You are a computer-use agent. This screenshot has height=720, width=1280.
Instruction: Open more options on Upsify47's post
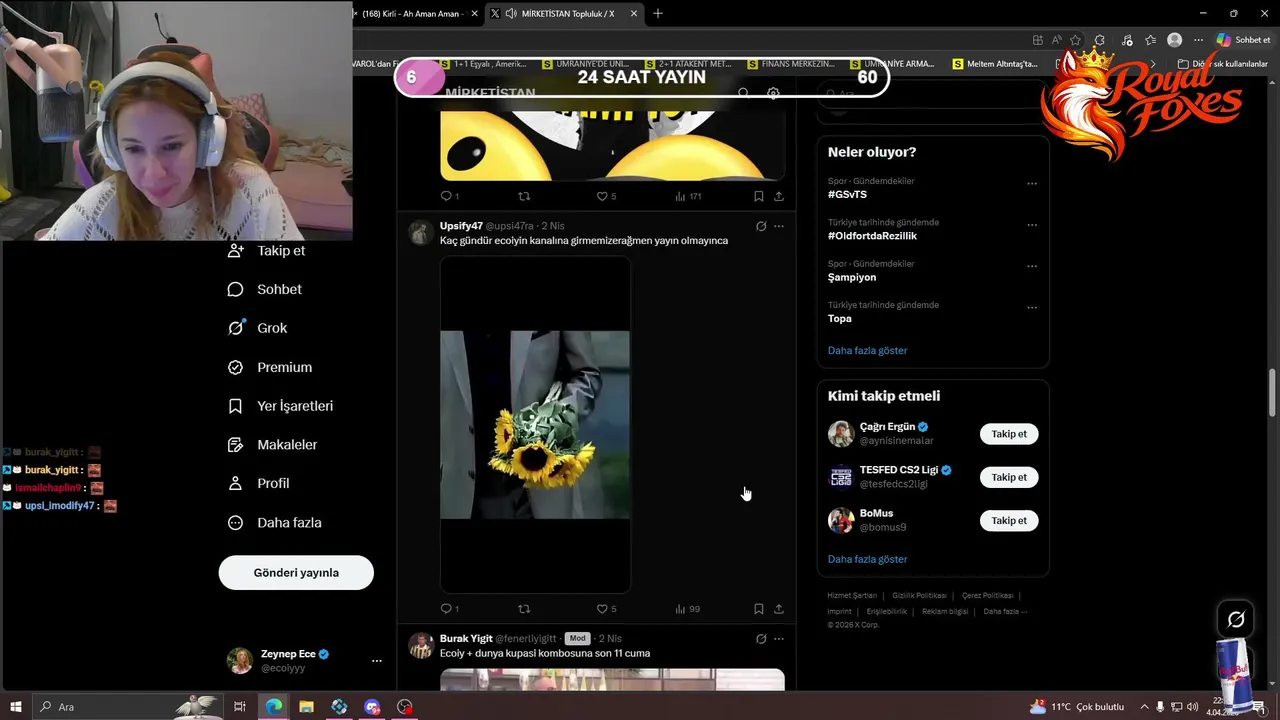pyautogui.click(x=779, y=226)
